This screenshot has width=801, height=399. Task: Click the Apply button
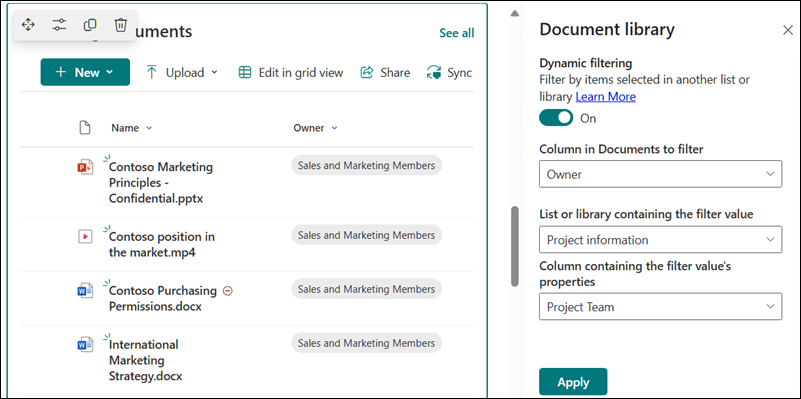[573, 382]
